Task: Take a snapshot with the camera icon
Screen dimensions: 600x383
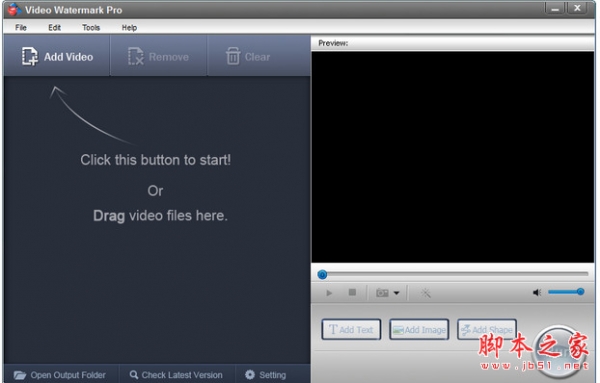Action: (382, 293)
